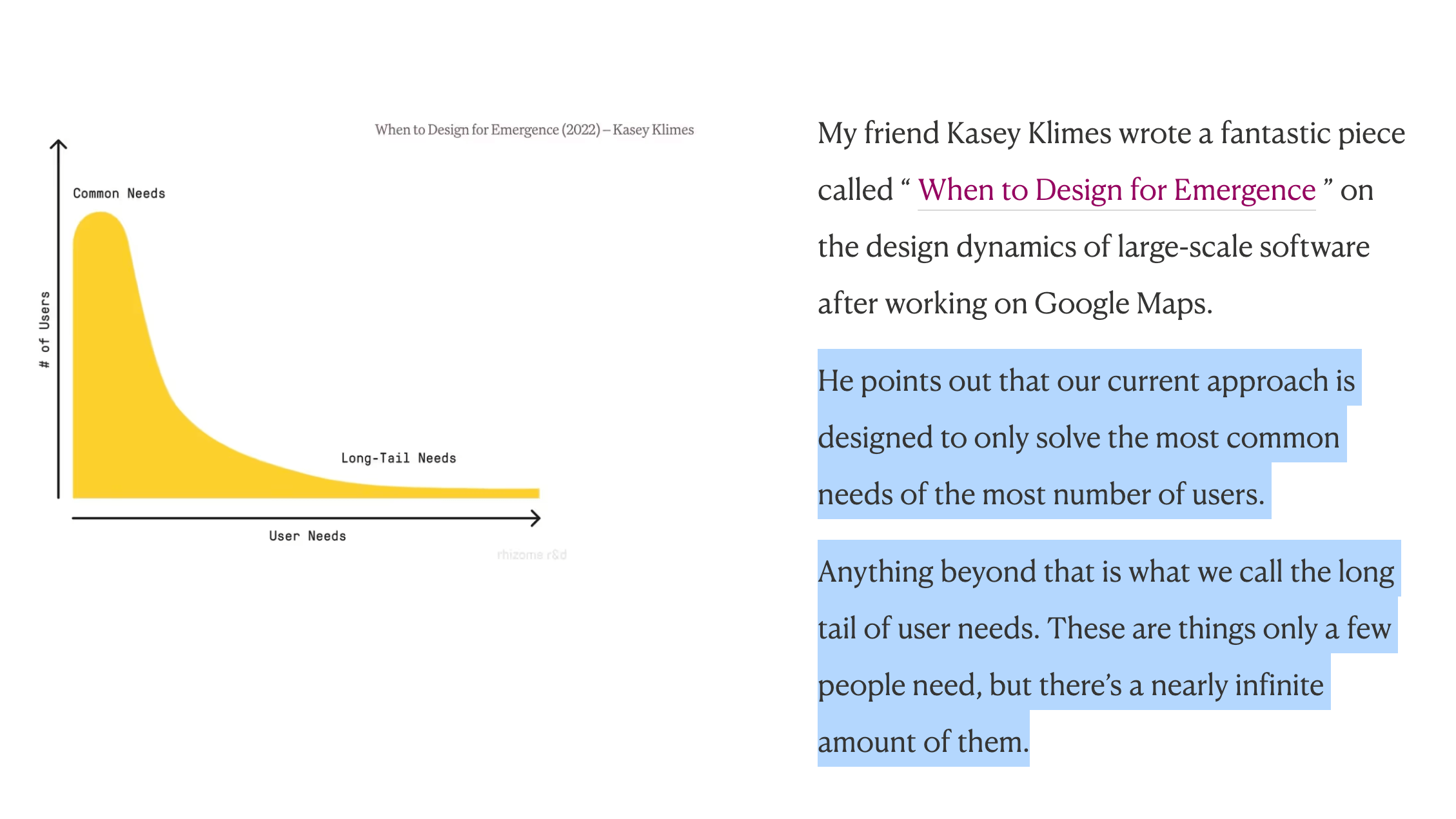Click the right arrowhead of the horizontal axis
Viewport: 1456px width, 819px height.
coord(535,518)
